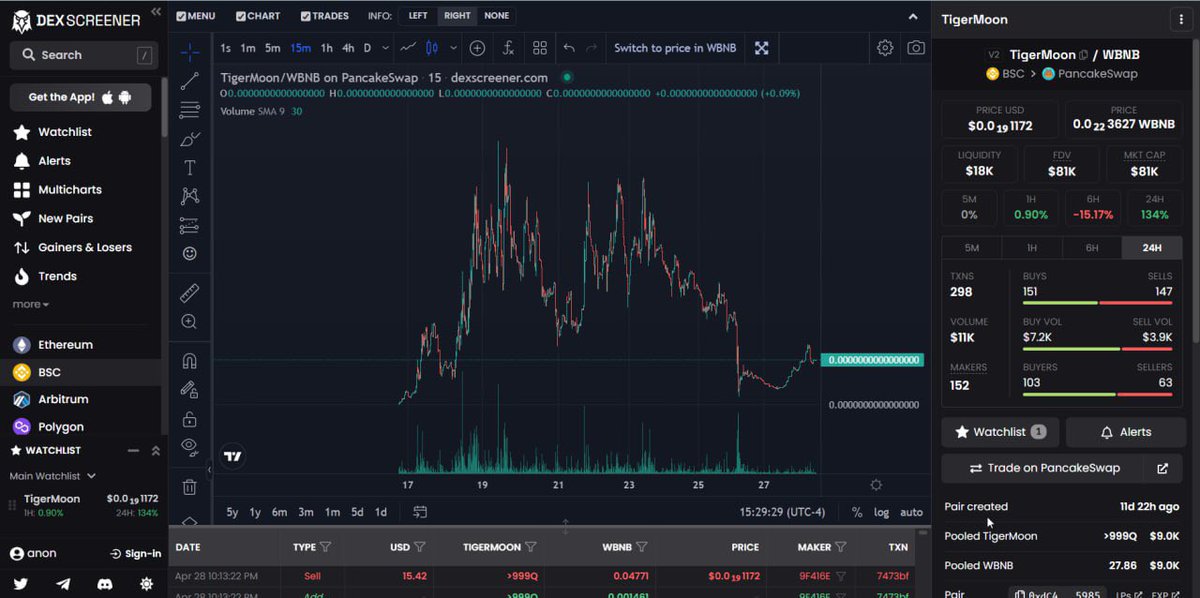Open the forecasting and measurement tools
This screenshot has height=598, width=1200.
[189, 225]
